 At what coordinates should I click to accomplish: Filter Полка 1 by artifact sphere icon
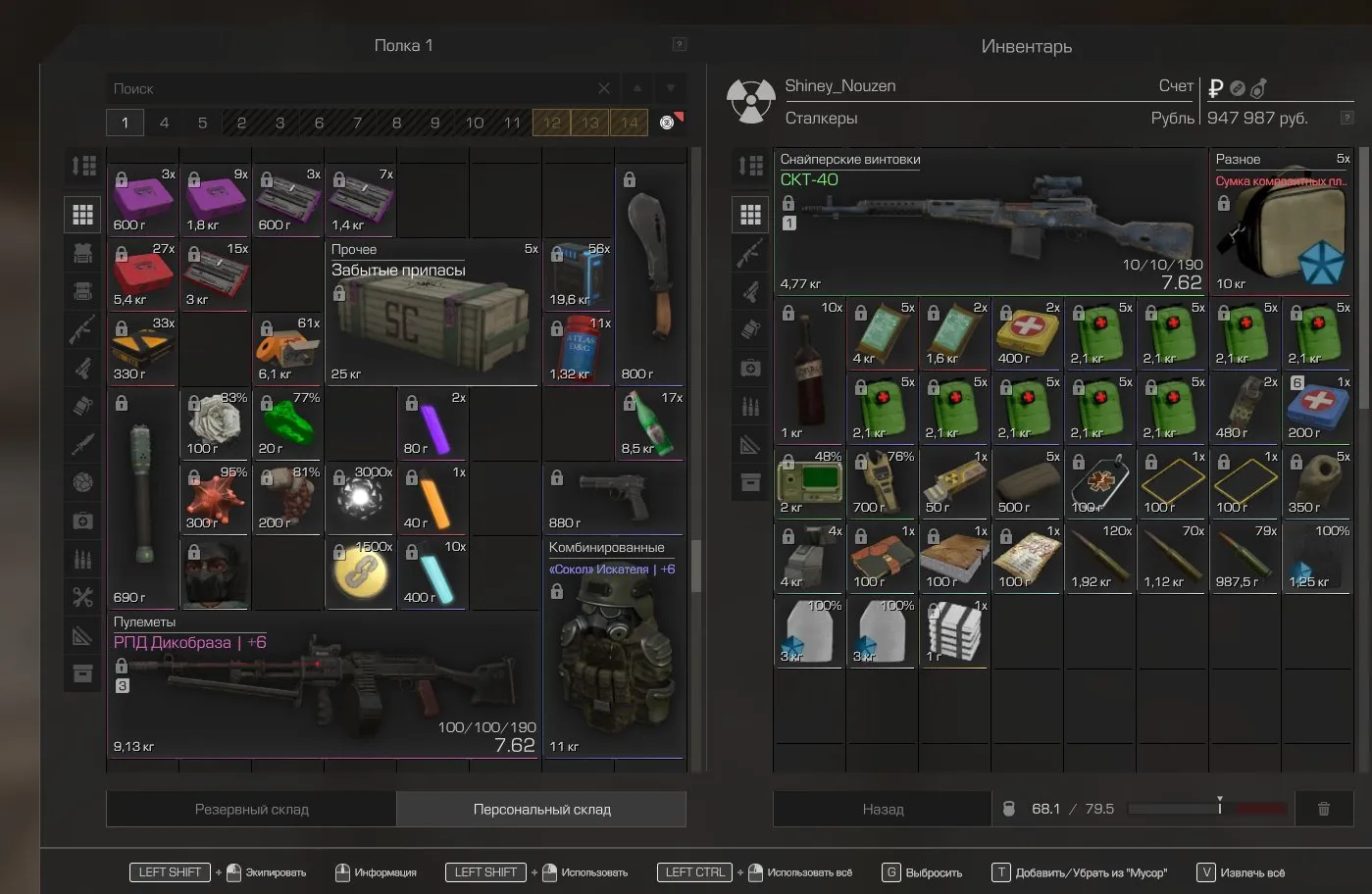pyautogui.click(x=83, y=482)
